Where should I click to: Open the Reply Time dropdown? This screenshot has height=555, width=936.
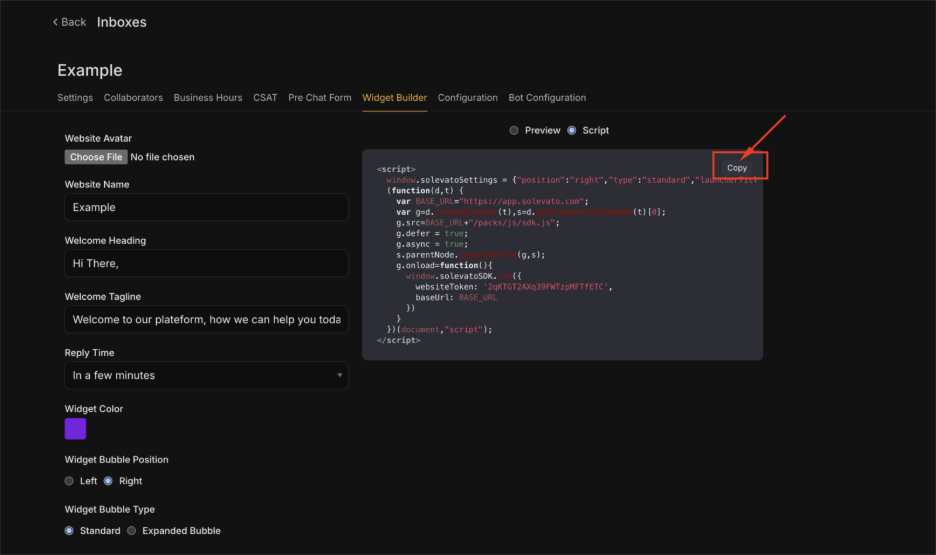click(x=206, y=375)
